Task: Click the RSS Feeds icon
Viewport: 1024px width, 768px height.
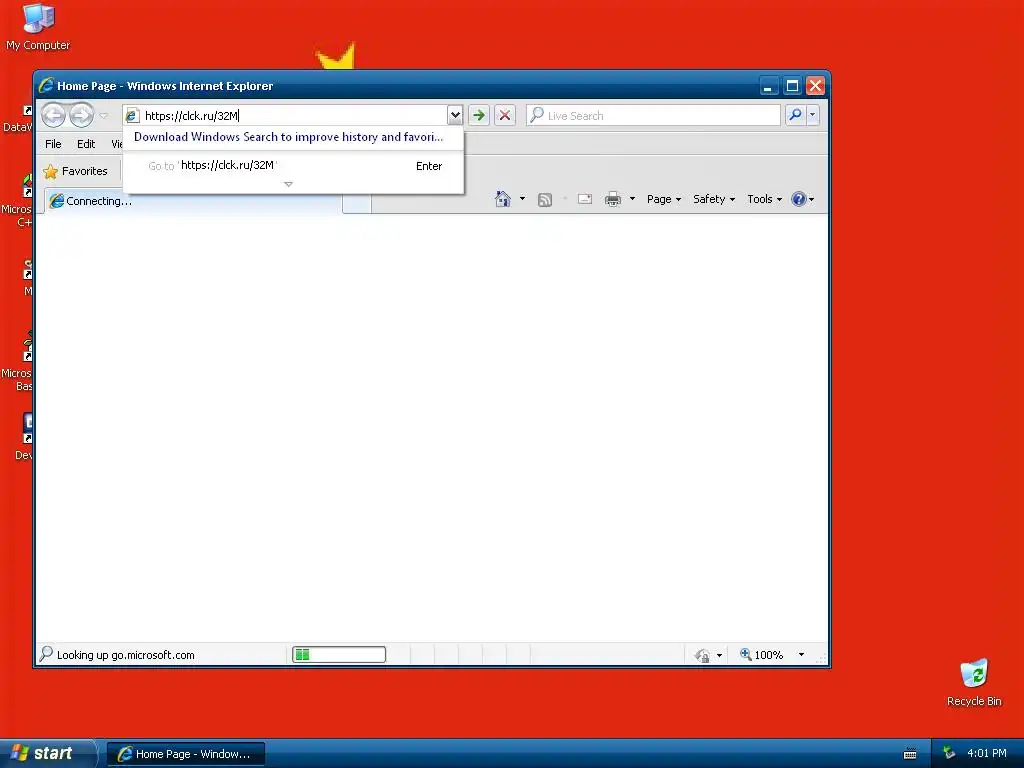Action: click(x=545, y=200)
